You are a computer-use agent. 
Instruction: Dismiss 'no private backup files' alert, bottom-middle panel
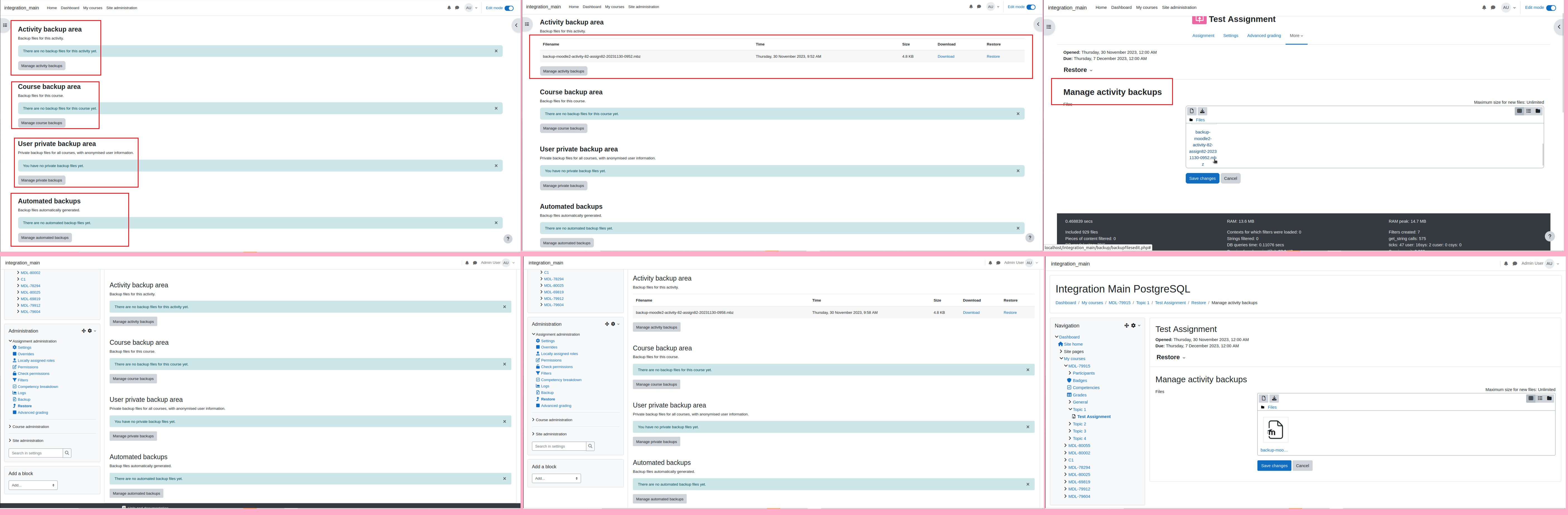point(1028,427)
